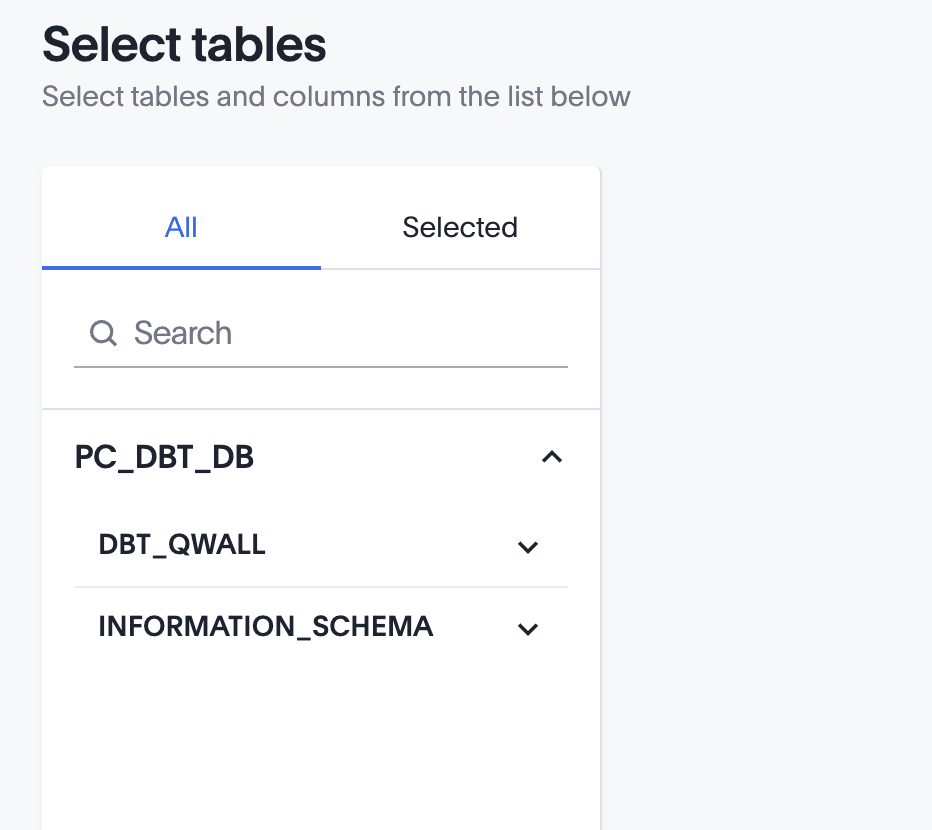Click the empty area below INFORMATION_SCHEMA
Viewport: 932px width, 830px height.
[320, 740]
